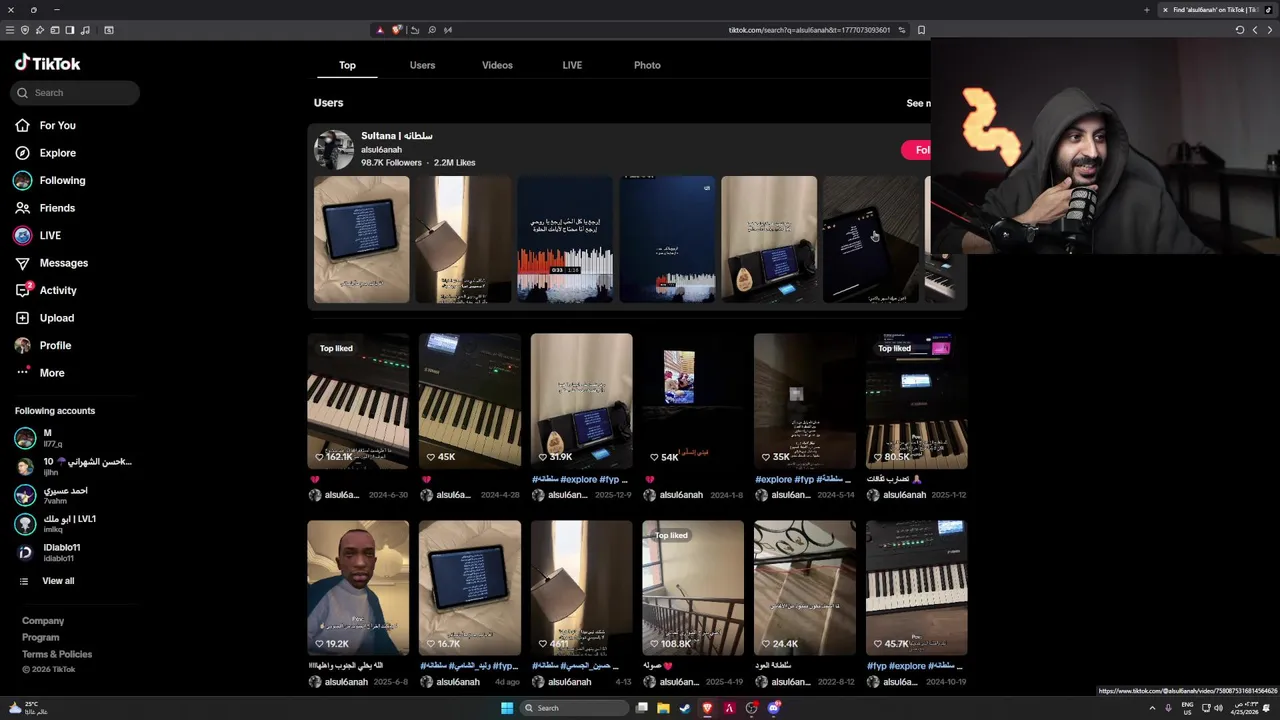Open the video with 54K likes
The height and width of the screenshot is (720, 1280).
tap(693, 401)
